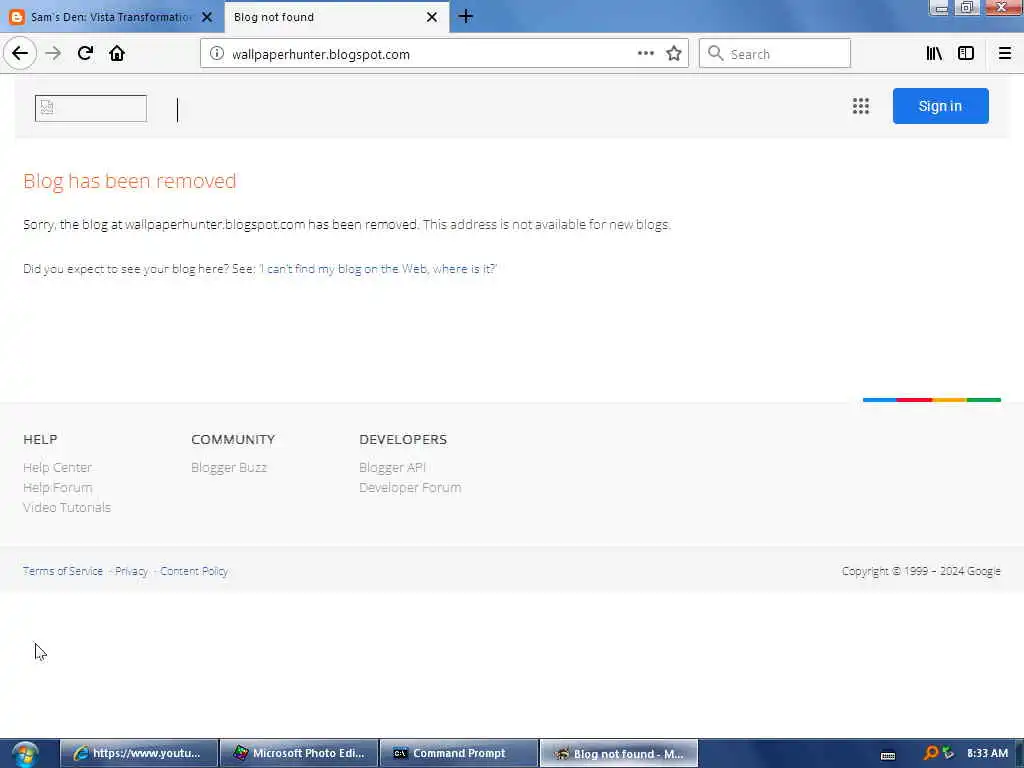
Task: Click the keyboard icon in system tray
Action: pyautogui.click(x=888, y=755)
